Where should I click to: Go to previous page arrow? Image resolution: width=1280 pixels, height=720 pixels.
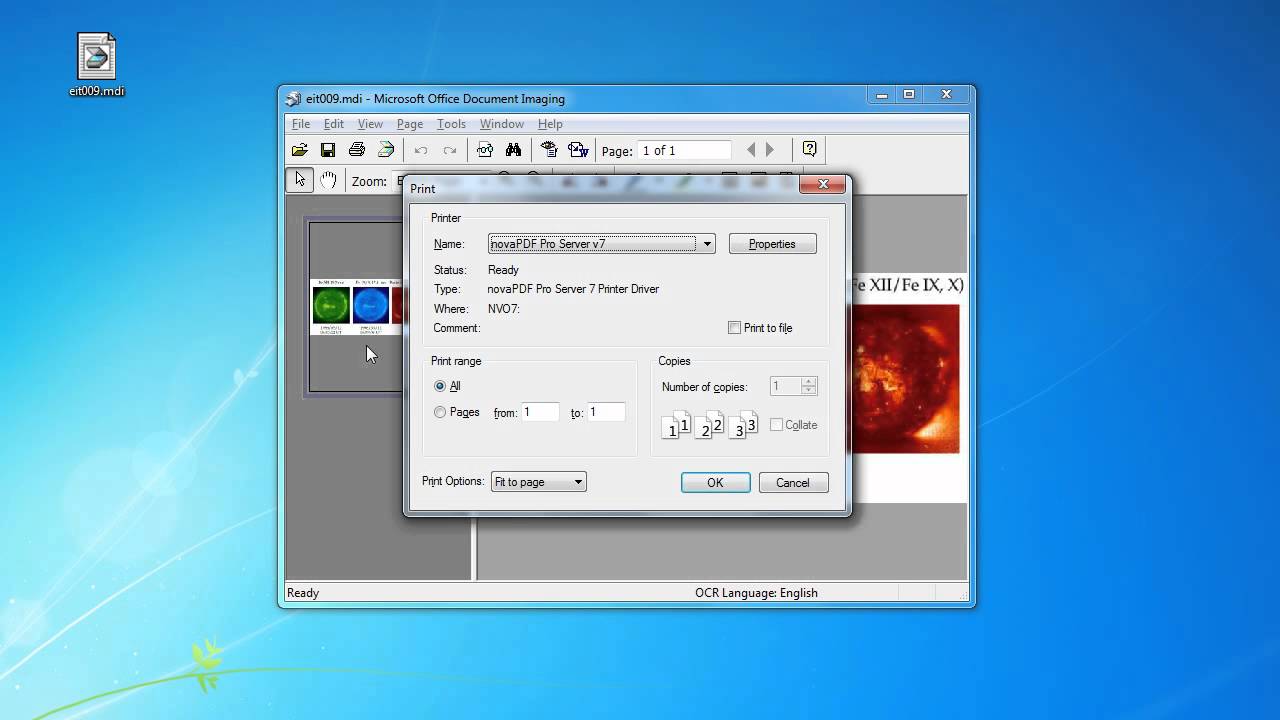point(751,150)
